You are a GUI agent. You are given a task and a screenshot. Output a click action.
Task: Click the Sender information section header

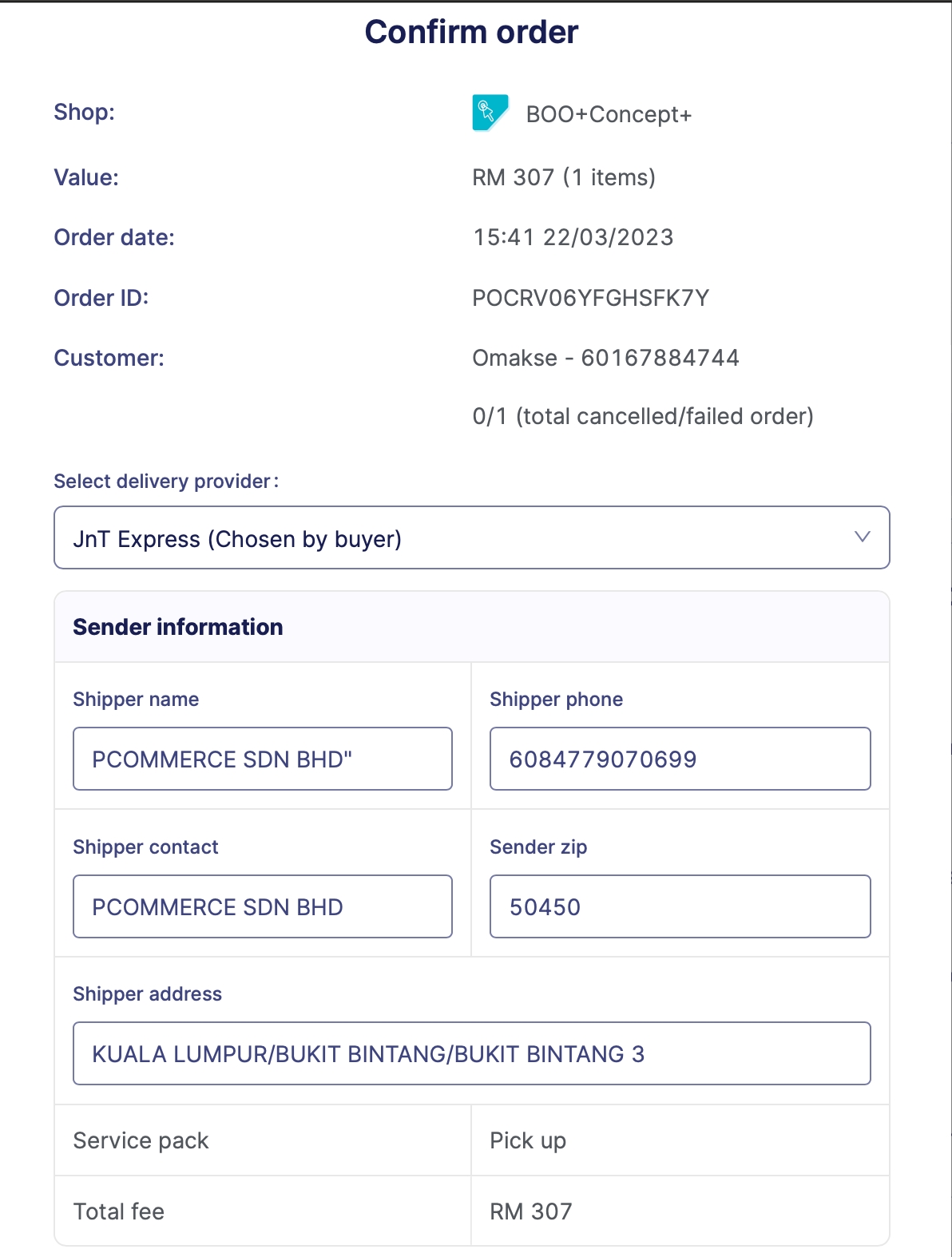click(x=178, y=627)
